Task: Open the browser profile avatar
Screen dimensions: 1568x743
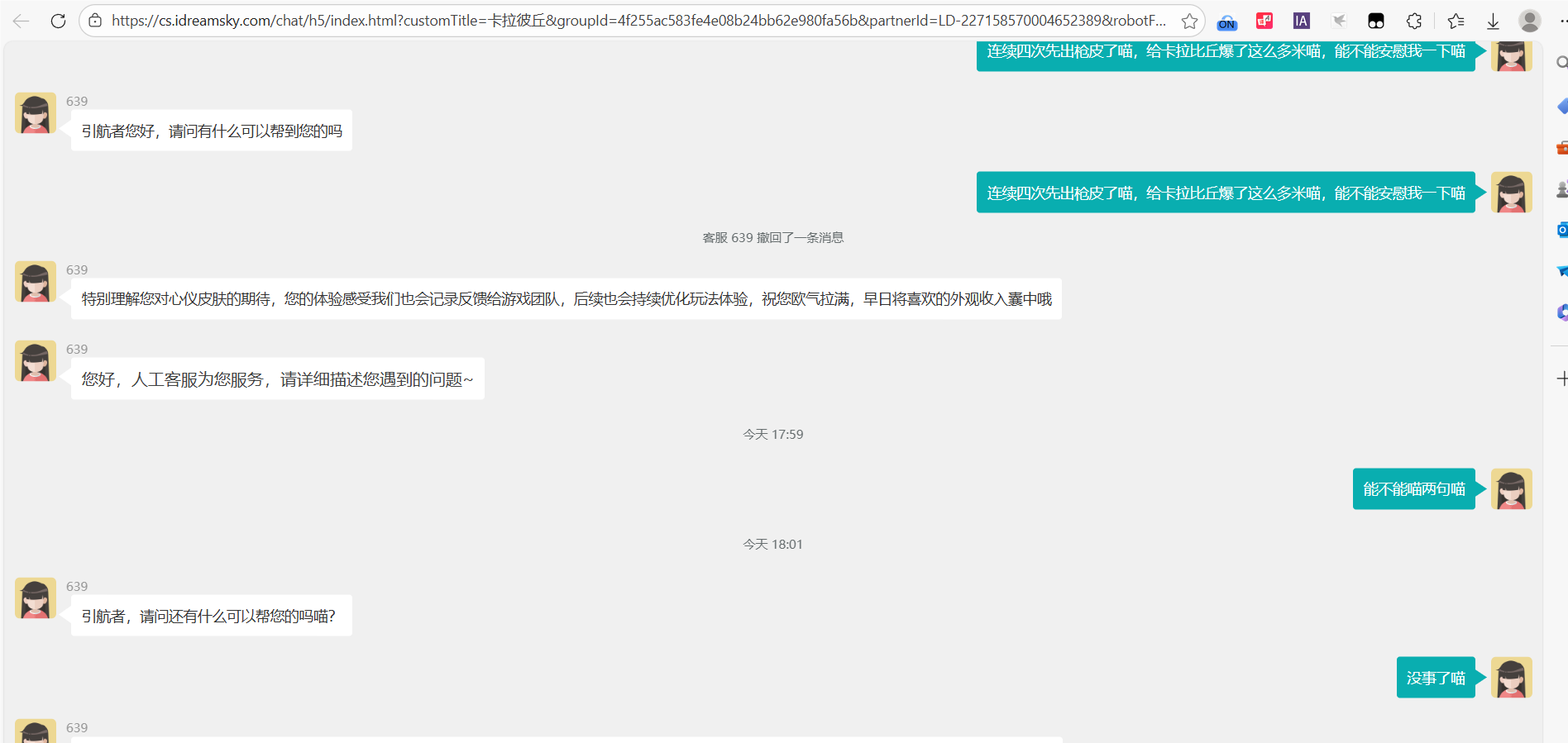Action: coord(1530,21)
